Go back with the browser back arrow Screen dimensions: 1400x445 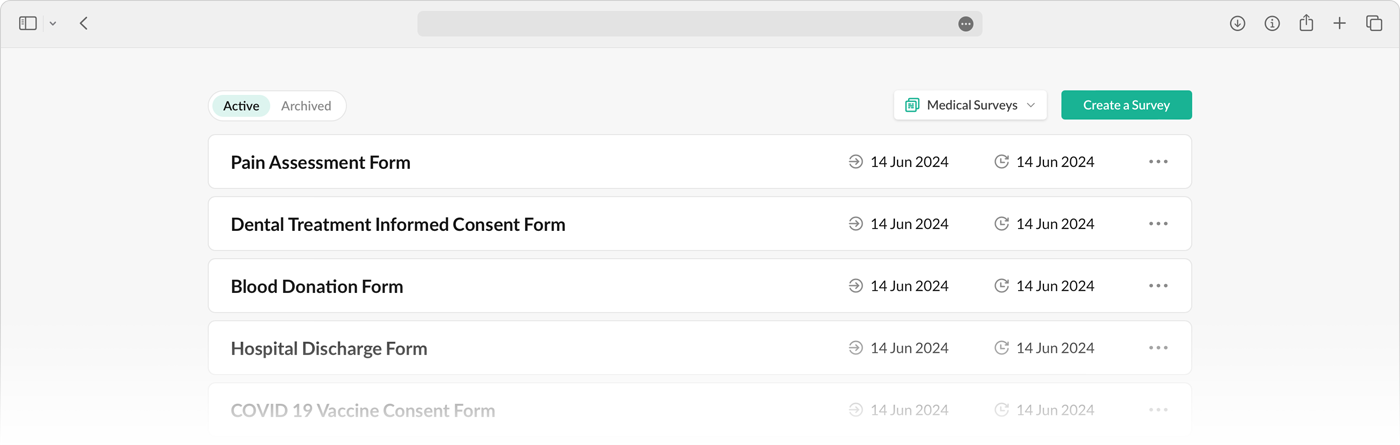(x=84, y=23)
